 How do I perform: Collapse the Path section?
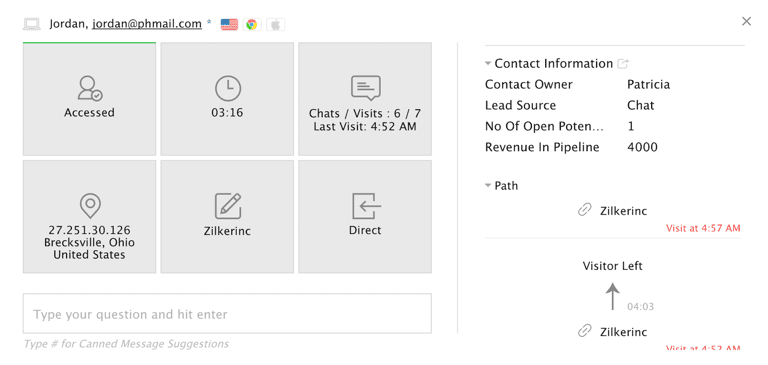click(x=488, y=186)
